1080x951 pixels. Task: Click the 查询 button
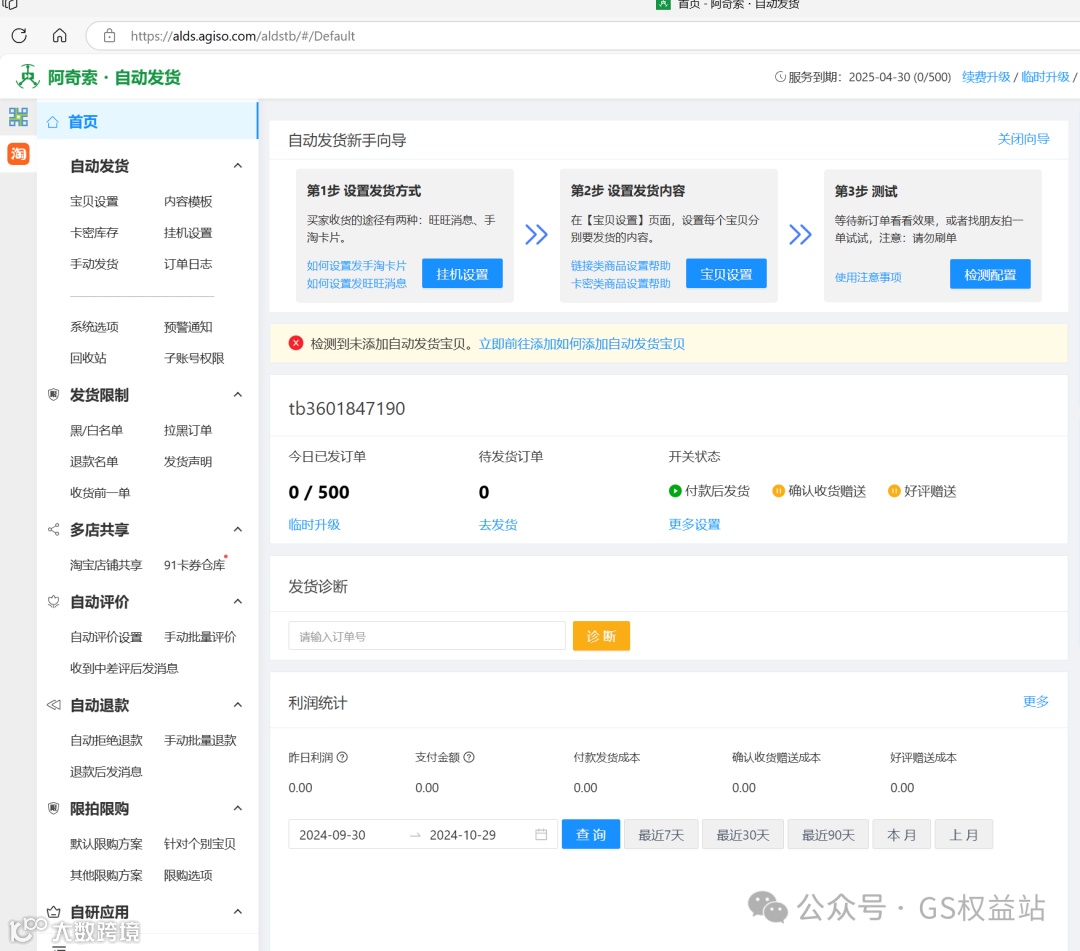tap(591, 835)
